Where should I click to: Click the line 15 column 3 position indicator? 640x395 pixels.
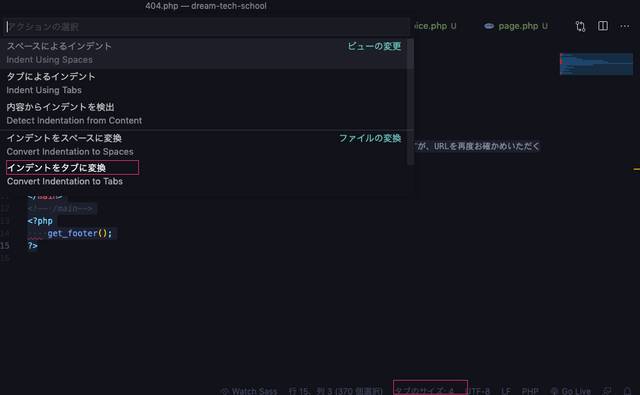tap(335, 391)
